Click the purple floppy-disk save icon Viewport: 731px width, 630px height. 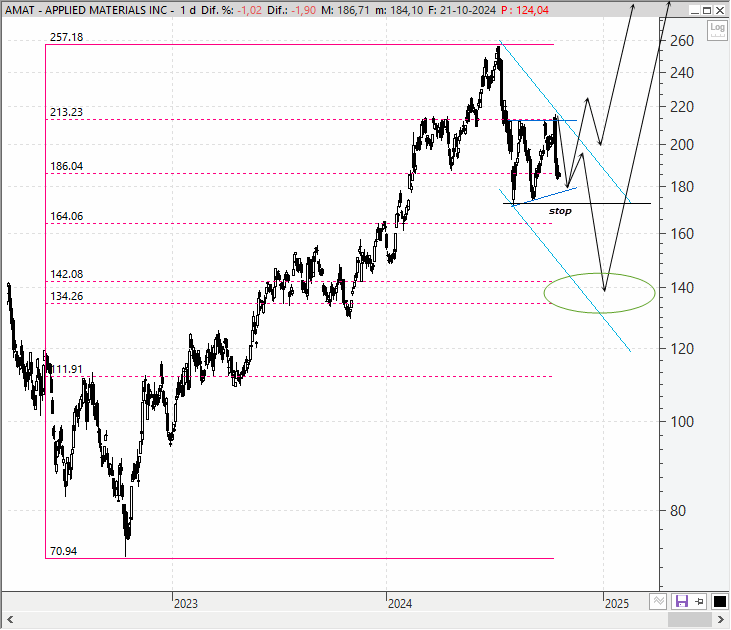point(682,602)
